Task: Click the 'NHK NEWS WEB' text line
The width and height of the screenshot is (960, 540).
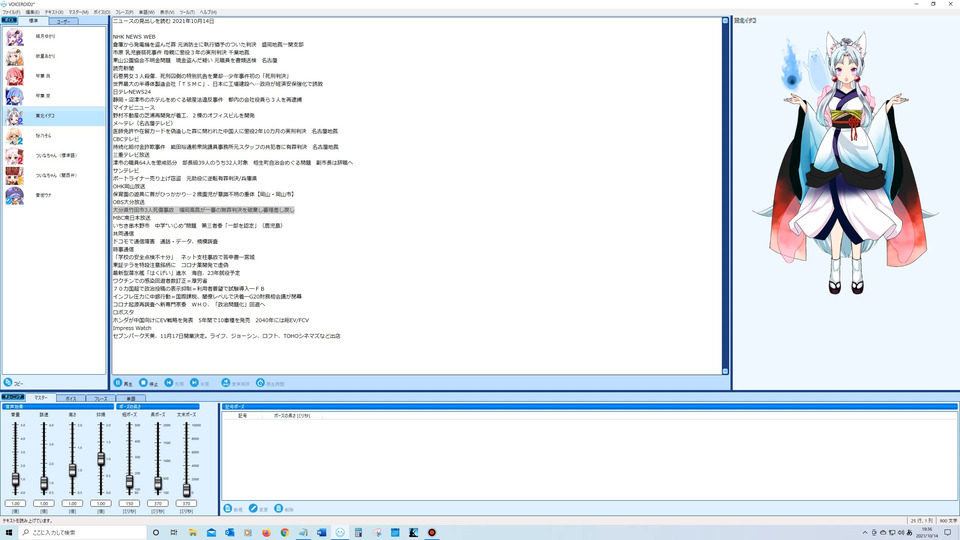Action: point(134,37)
